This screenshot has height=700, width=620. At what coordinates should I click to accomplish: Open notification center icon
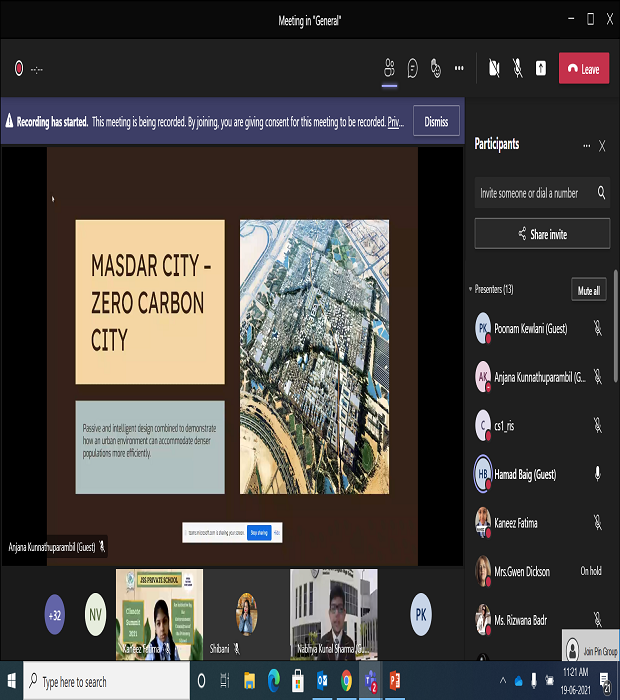605,682
